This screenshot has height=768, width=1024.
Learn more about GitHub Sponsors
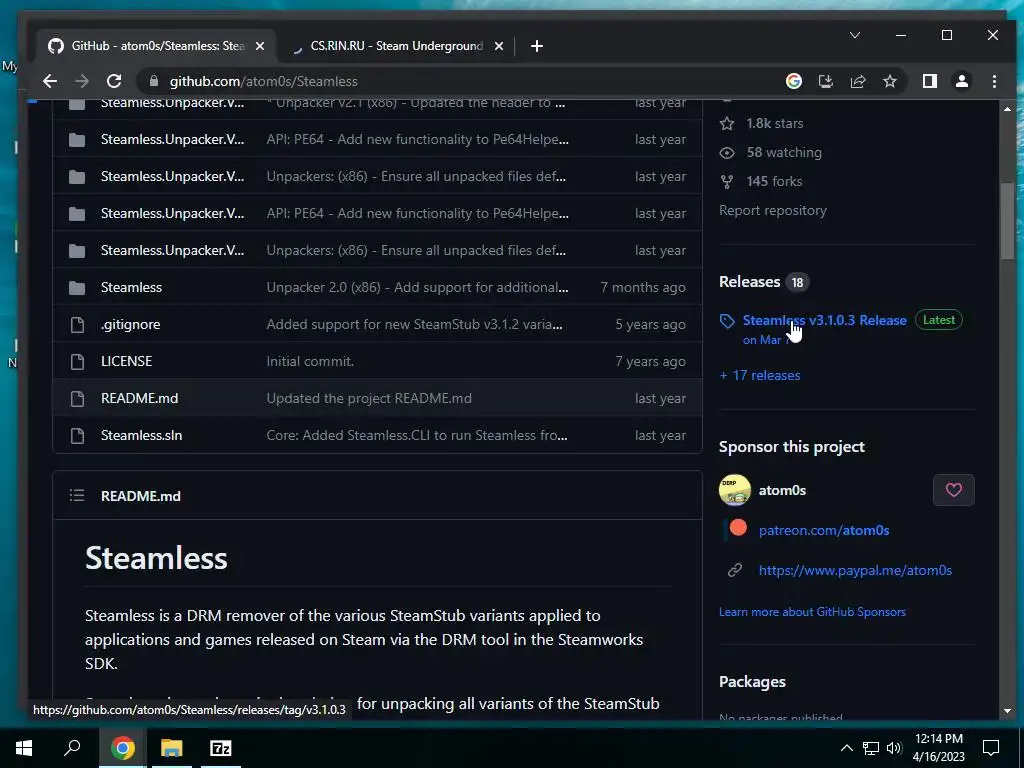coord(812,612)
